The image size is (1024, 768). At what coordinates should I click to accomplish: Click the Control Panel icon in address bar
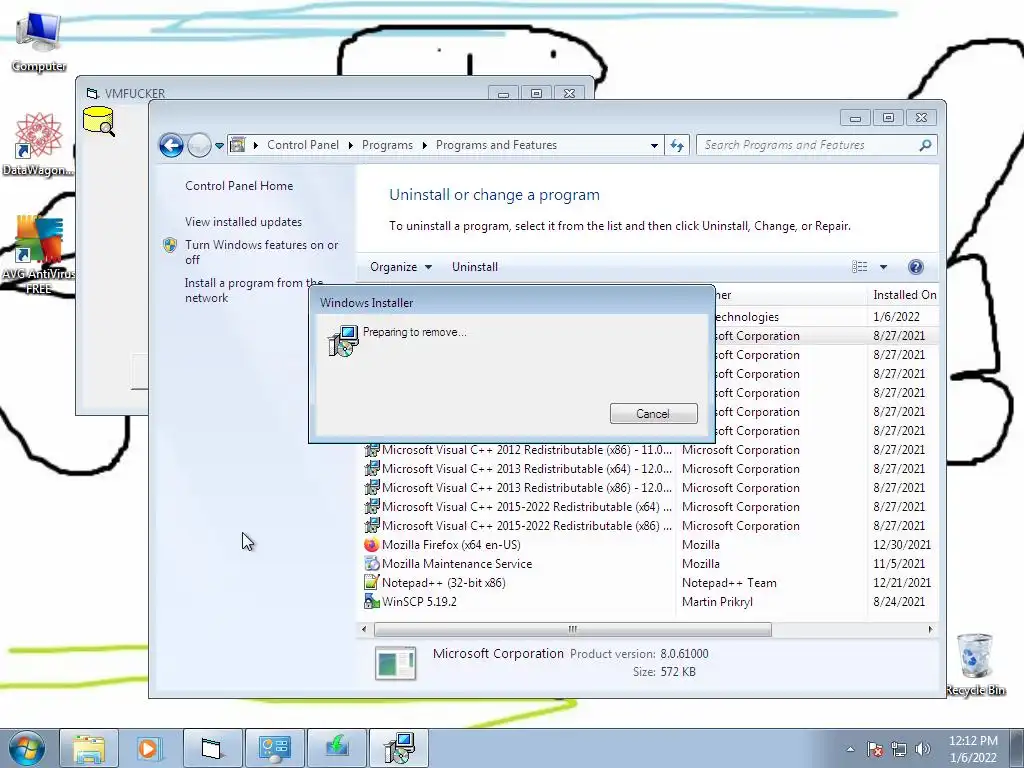(x=238, y=145)
